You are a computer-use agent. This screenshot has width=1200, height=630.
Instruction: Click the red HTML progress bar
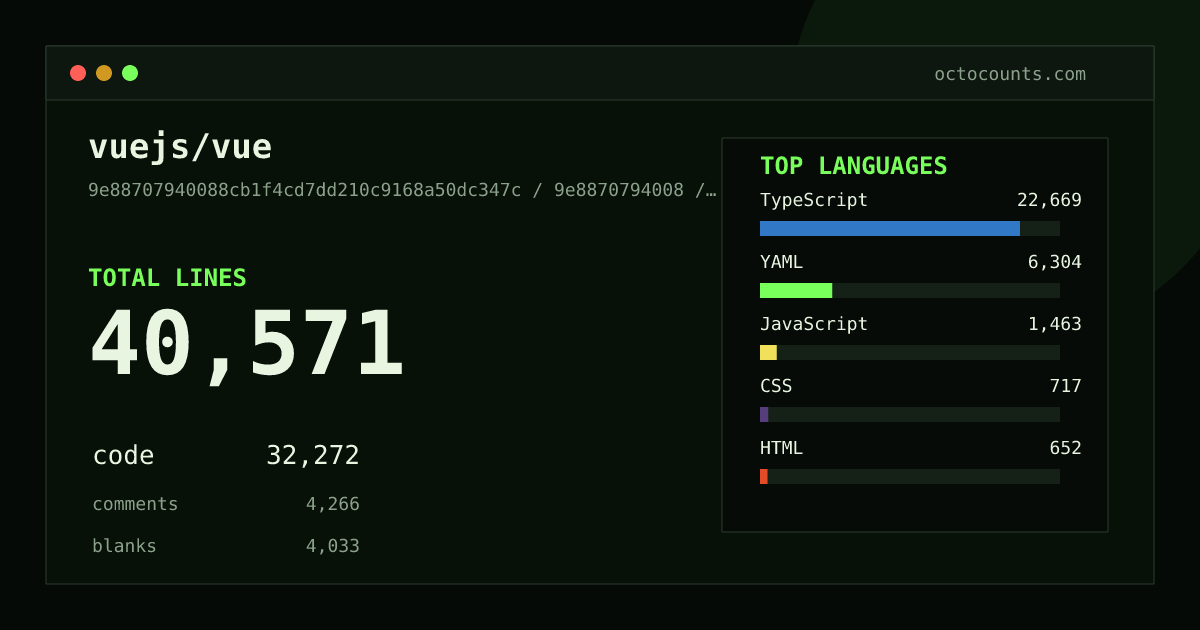coord(764,476)
